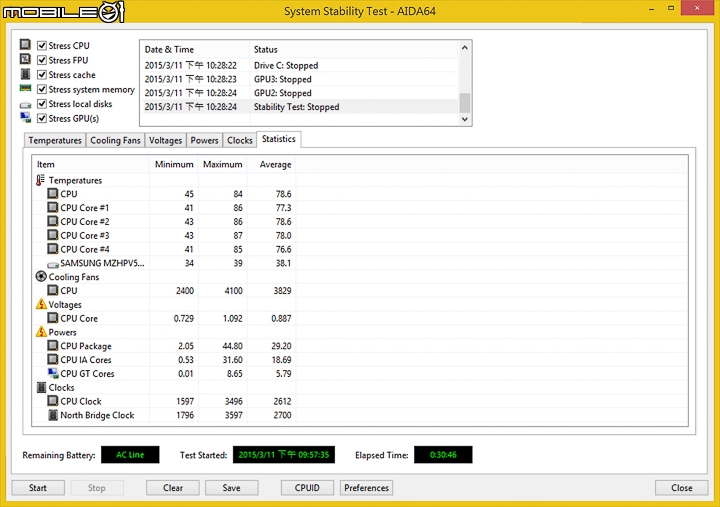The image size is (720, 507).
Task: Click the Date & Time log header
Action: coord(195,50)
